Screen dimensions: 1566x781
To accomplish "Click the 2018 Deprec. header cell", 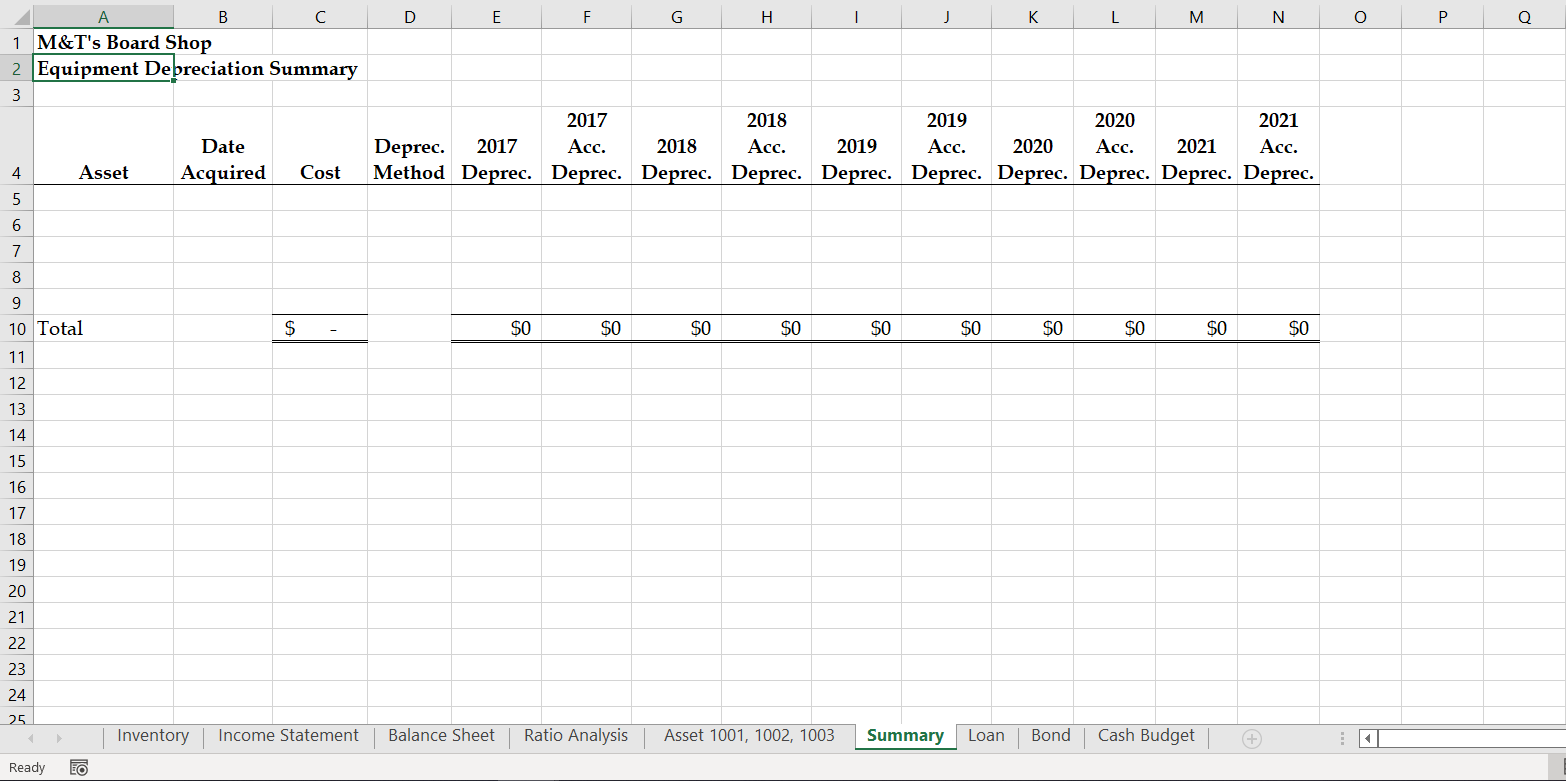I will [x=676, y=146].
